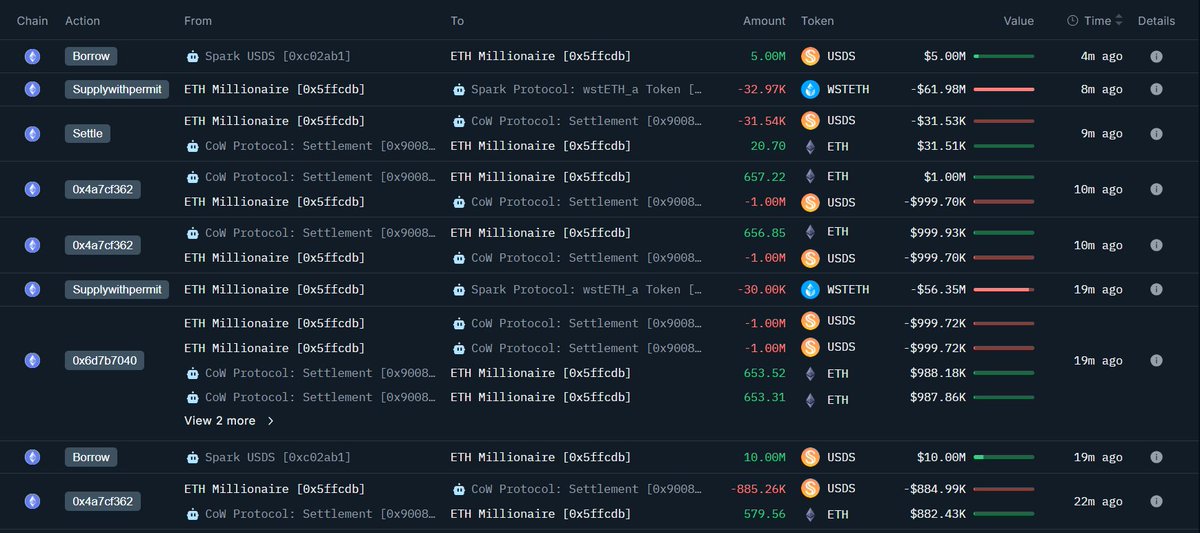Click ETH token icon next to 579.56 amount
The image size is (1200, 533).
810,515
